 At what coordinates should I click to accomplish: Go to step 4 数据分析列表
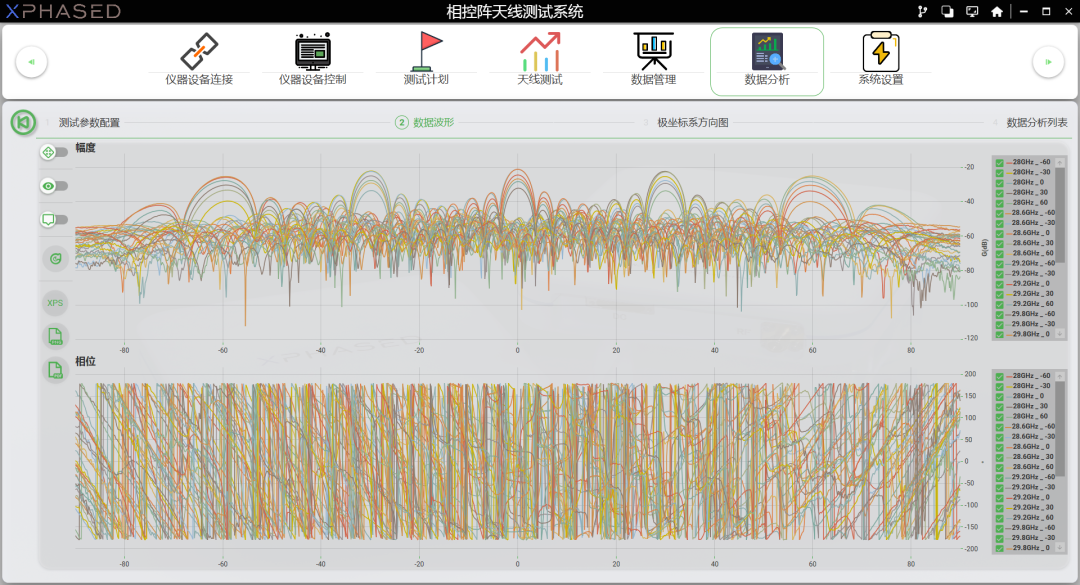pos(1037,123)
